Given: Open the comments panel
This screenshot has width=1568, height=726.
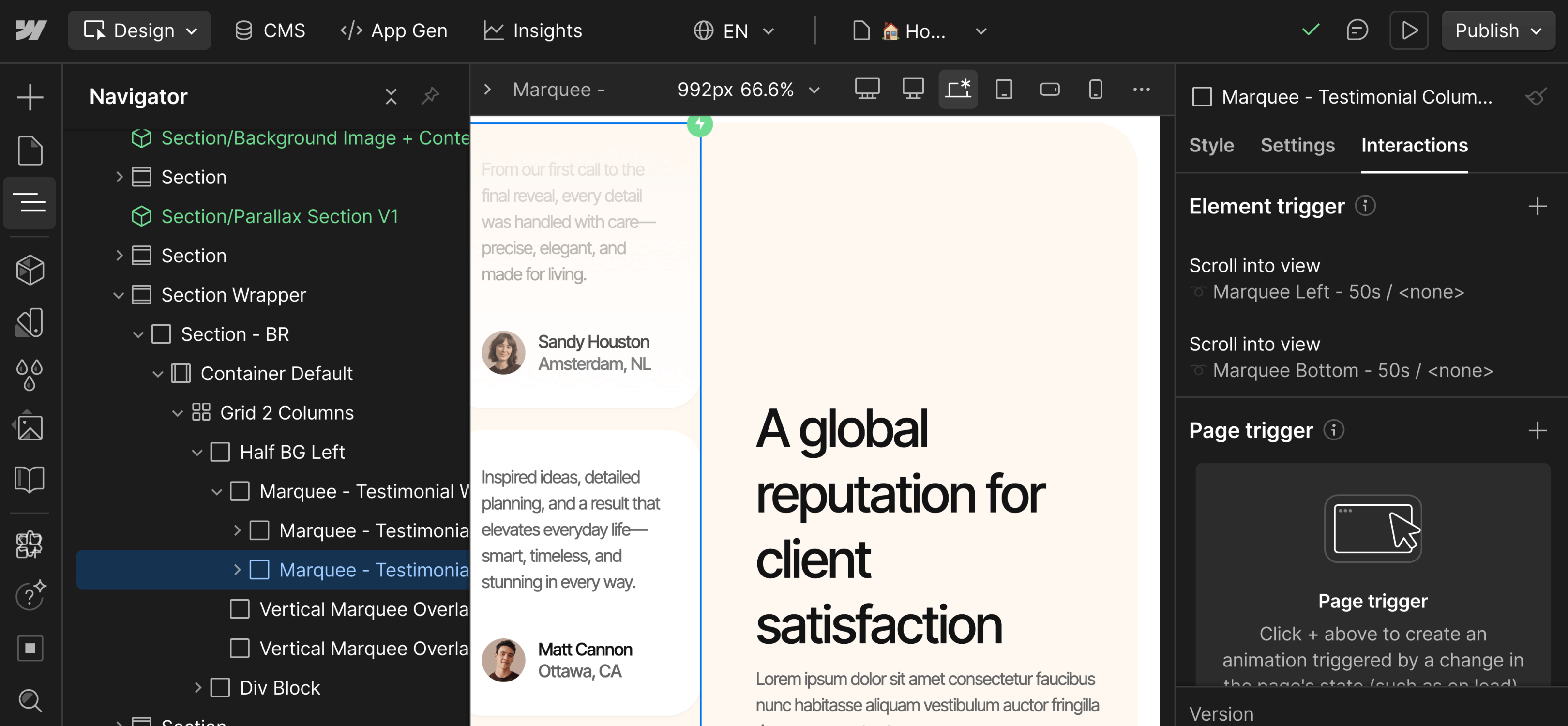Looking at the screenshot, I should click(1357, 30).
